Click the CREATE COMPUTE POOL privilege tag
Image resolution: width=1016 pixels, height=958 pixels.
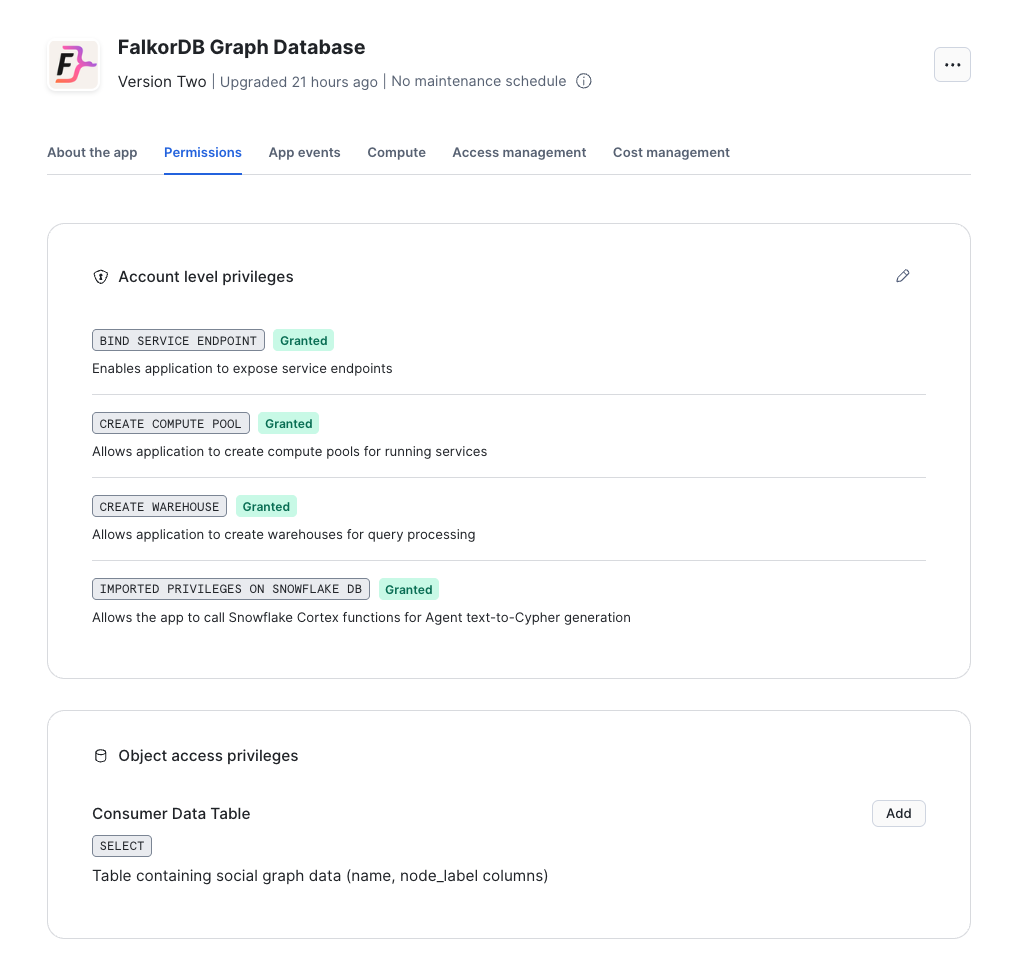pyautogui.click(x=171, y=423)
